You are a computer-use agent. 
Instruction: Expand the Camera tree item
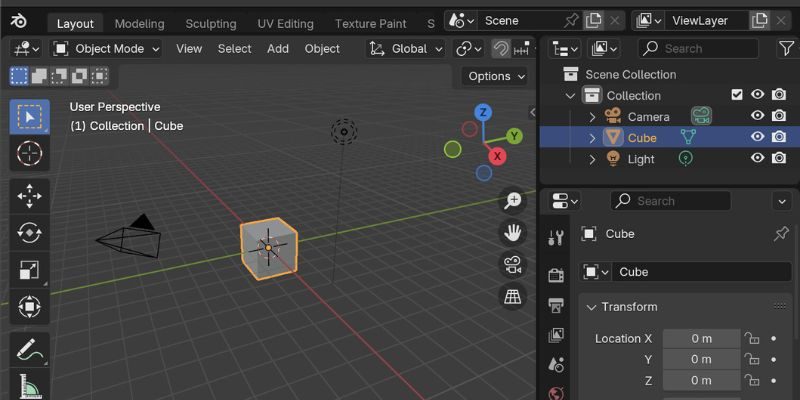point(592,117)
